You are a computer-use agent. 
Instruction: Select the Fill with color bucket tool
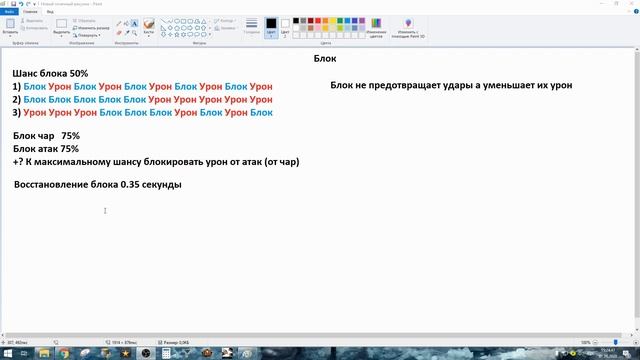[127, 24]
